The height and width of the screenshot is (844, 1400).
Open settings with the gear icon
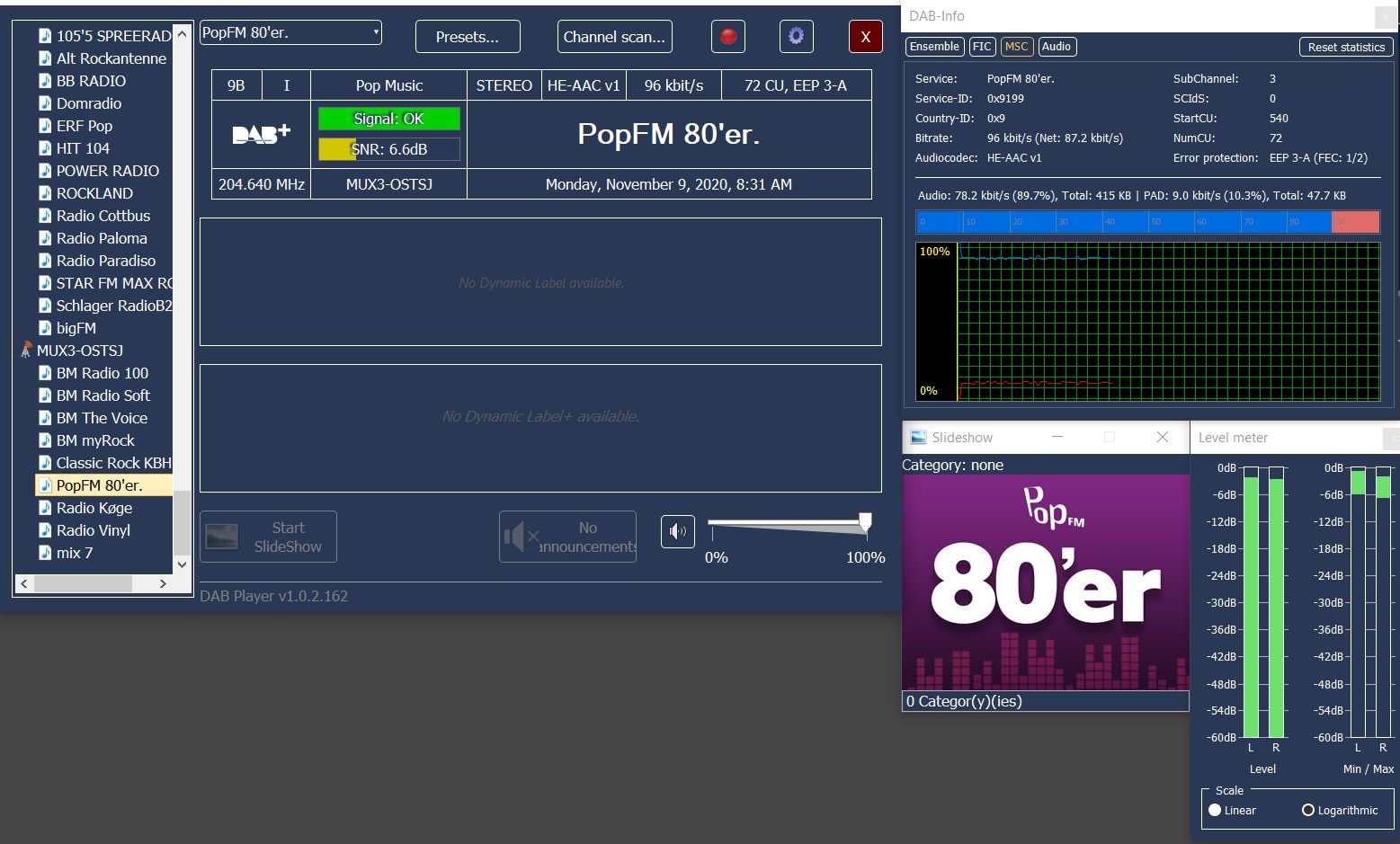tap(796, 37)
